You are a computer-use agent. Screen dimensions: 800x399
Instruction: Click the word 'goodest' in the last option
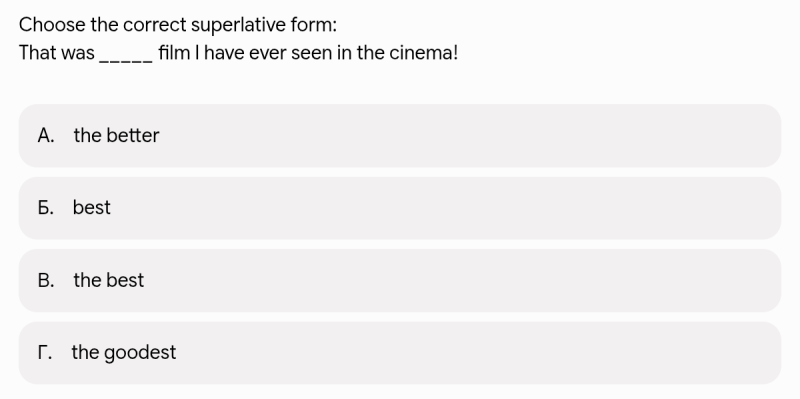pos(140,353)
